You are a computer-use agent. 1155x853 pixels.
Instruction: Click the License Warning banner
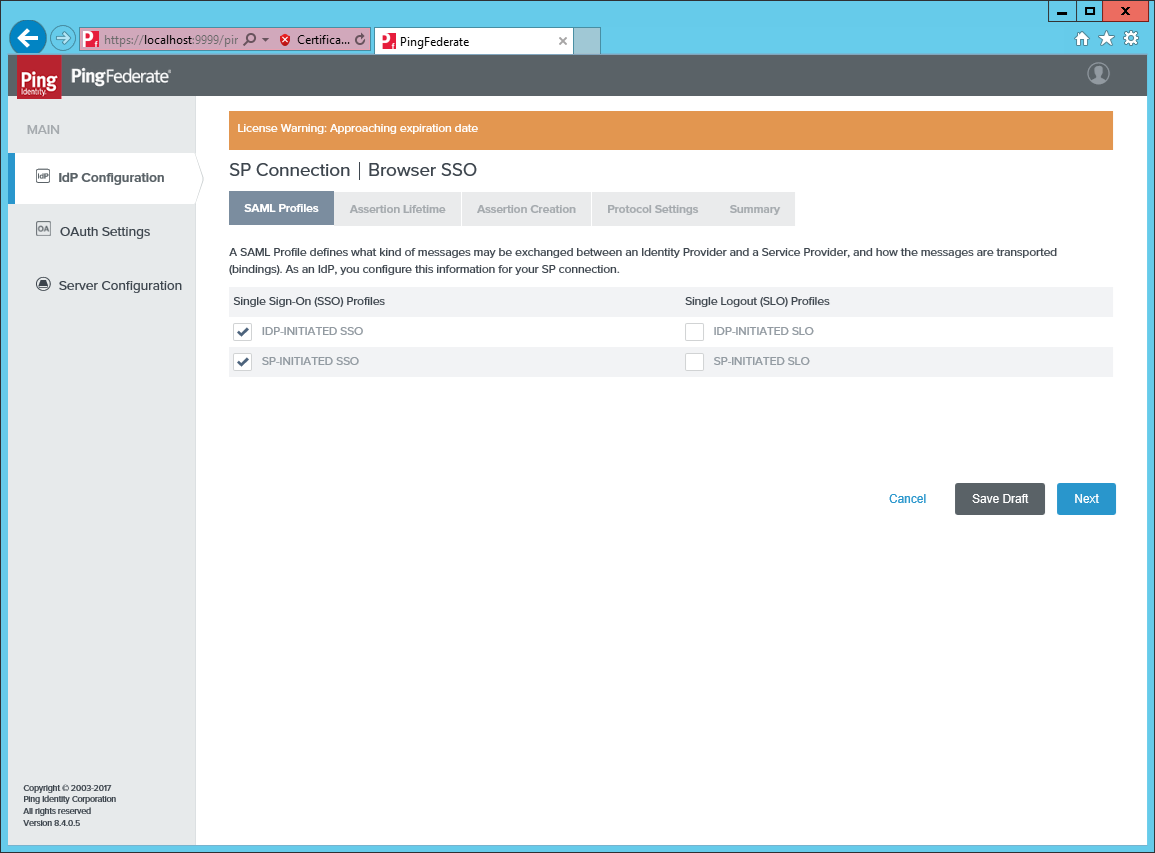(x=670, y=130)
